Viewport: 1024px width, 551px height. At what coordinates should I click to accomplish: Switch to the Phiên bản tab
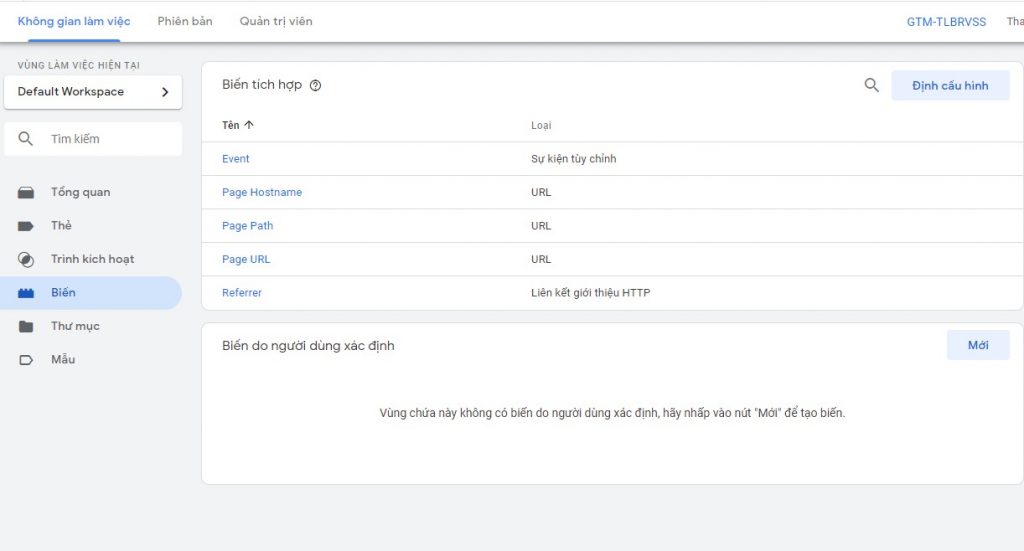tap(185, 22)
